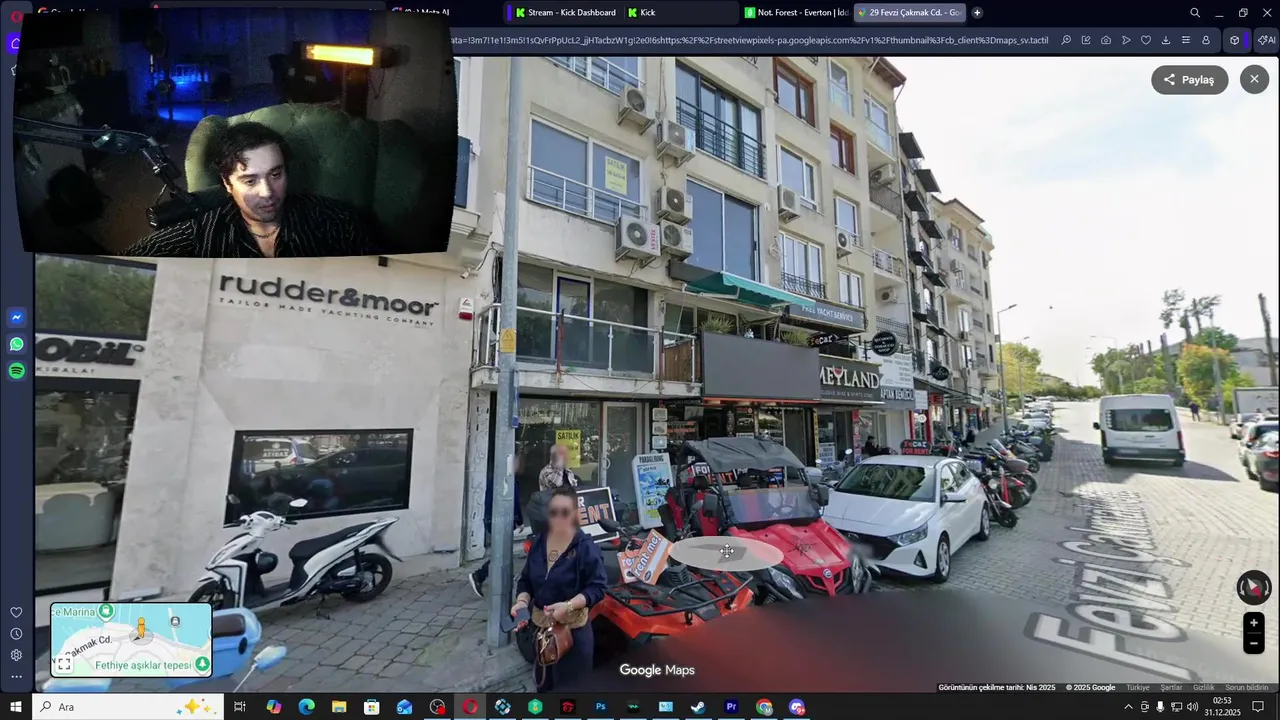This screenshot has height=720, width=1280.
Task: Select the 29 Fevzi Çakmak Cd. tab
Action: coord(912,12)
